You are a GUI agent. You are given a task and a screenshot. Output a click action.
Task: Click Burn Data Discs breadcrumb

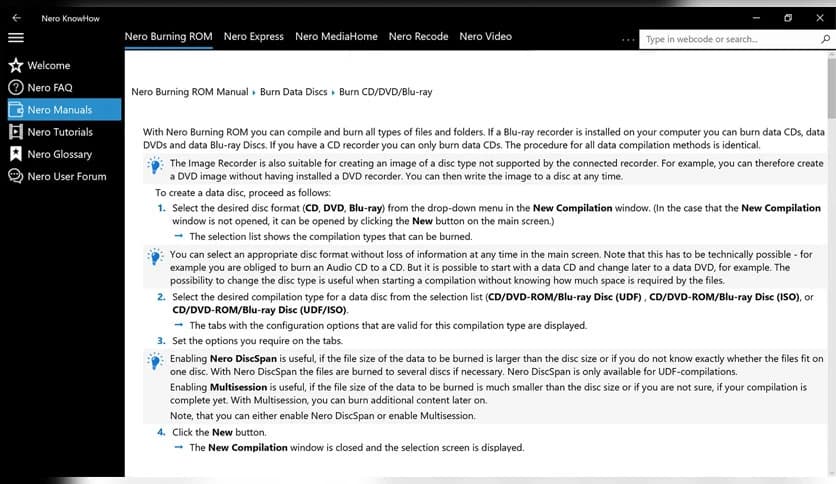(x=294, y=92)
